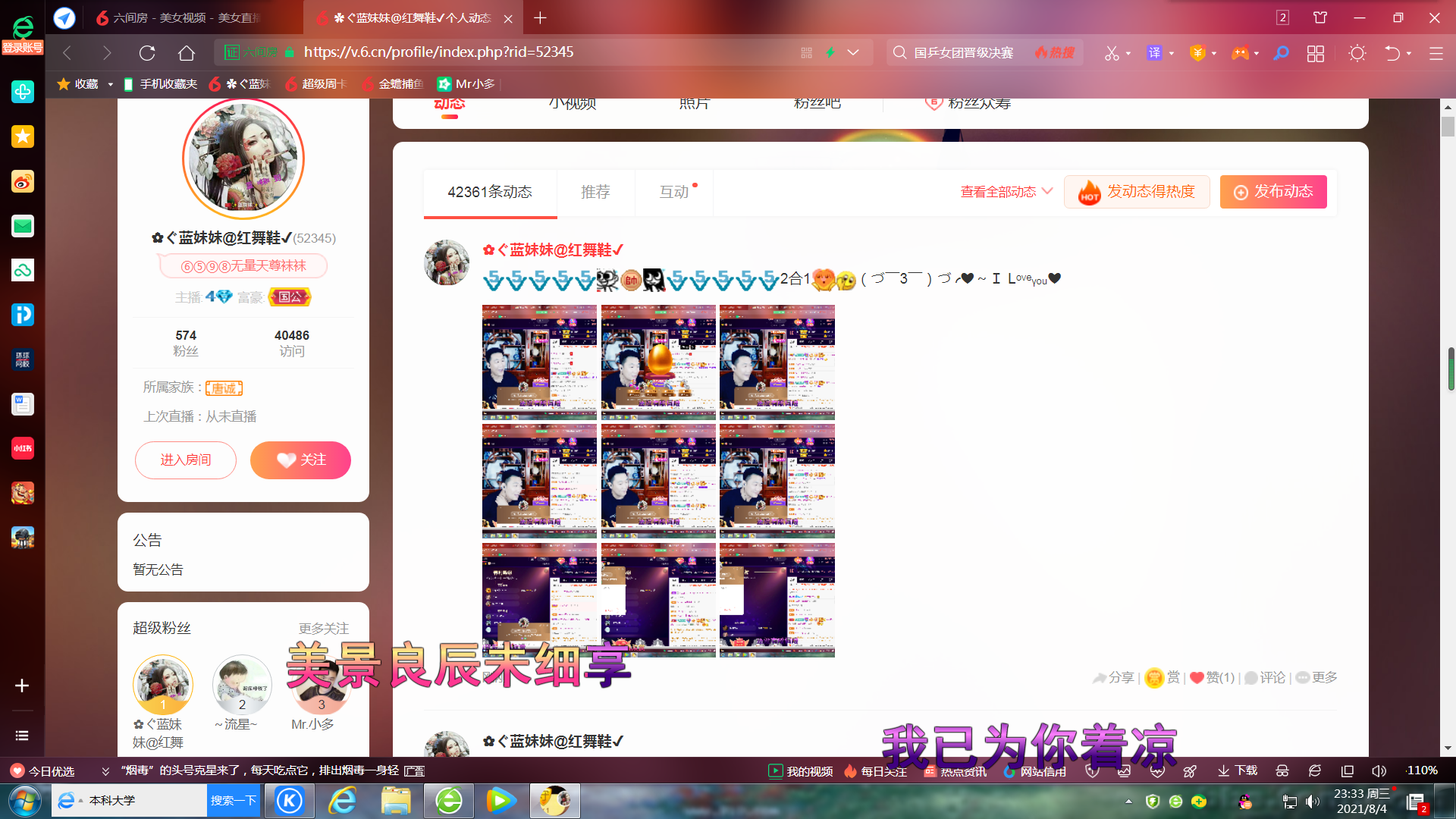Open the golden egg screenshot thumbnail

(658, 362)
